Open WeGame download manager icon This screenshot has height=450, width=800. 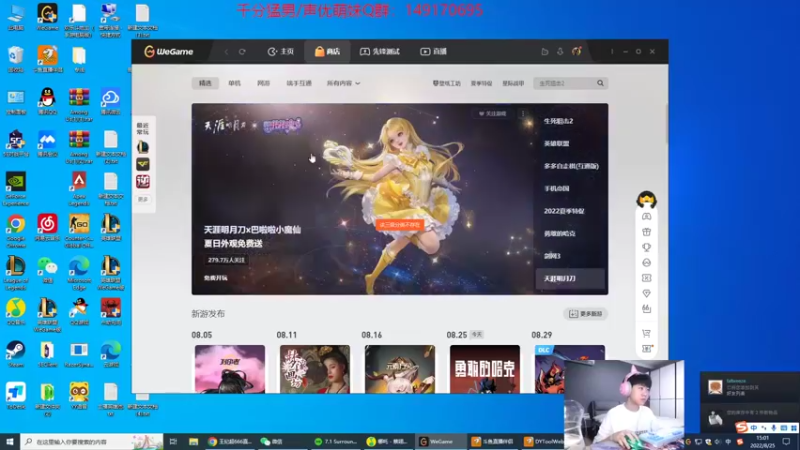tap(560, 52)
